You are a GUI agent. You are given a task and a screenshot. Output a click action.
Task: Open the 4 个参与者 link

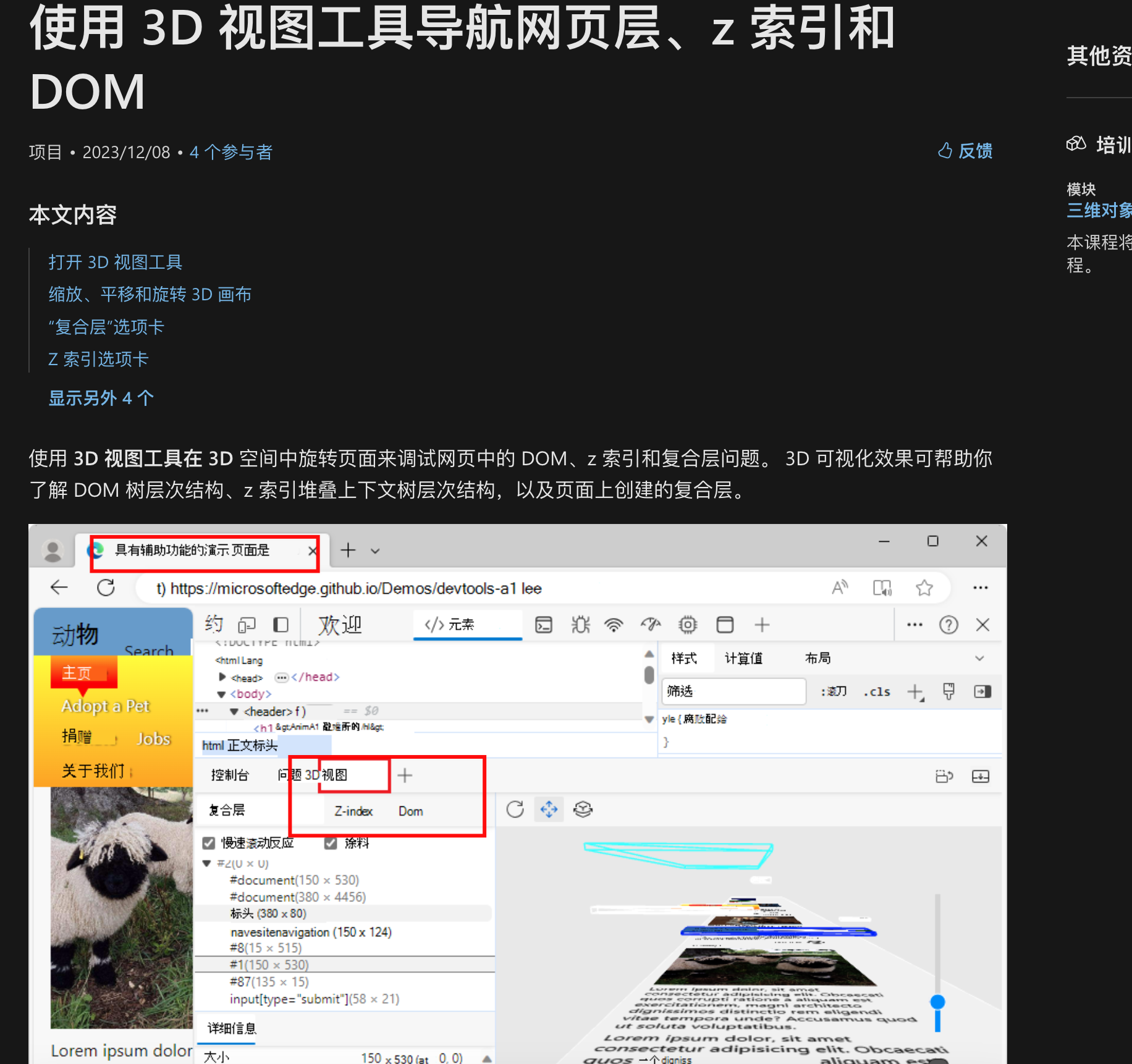tap(231, 152)
